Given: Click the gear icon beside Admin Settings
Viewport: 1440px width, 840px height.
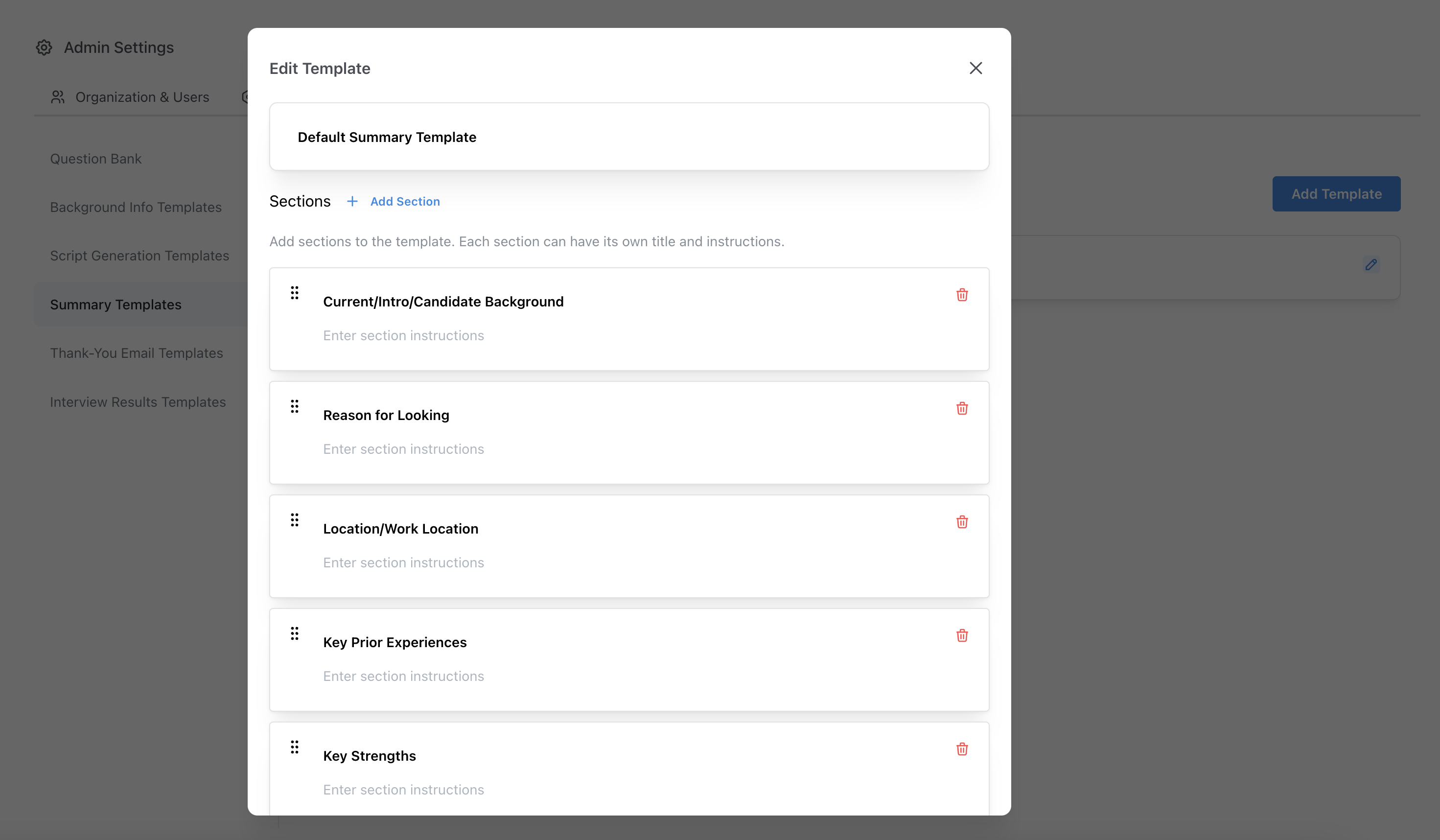Looking at the screenshot, I should [44, 47].
